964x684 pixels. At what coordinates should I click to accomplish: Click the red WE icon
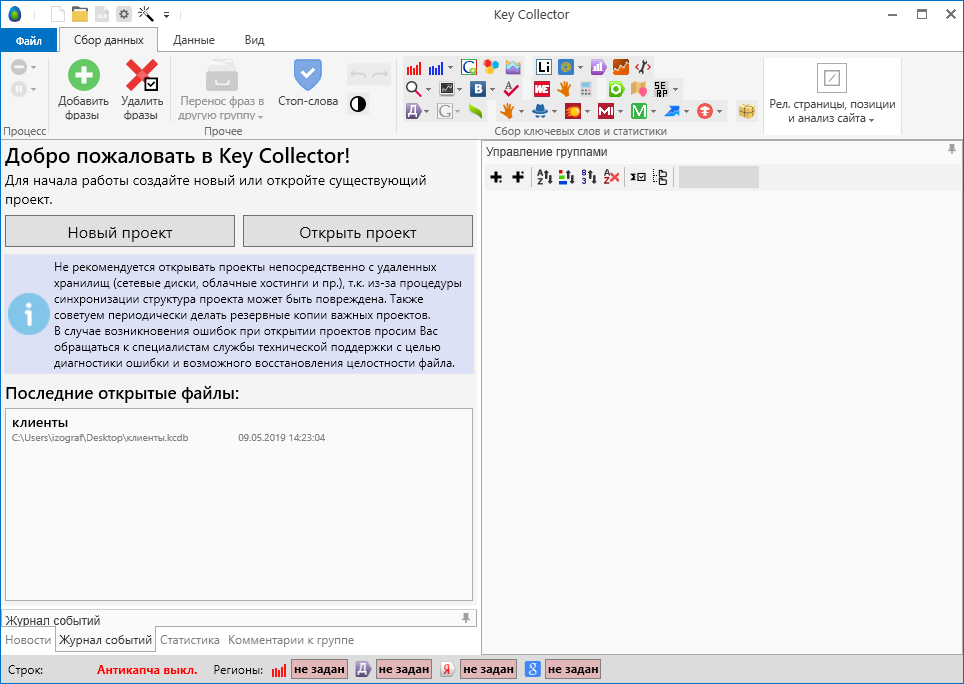[x=542, y=89]
